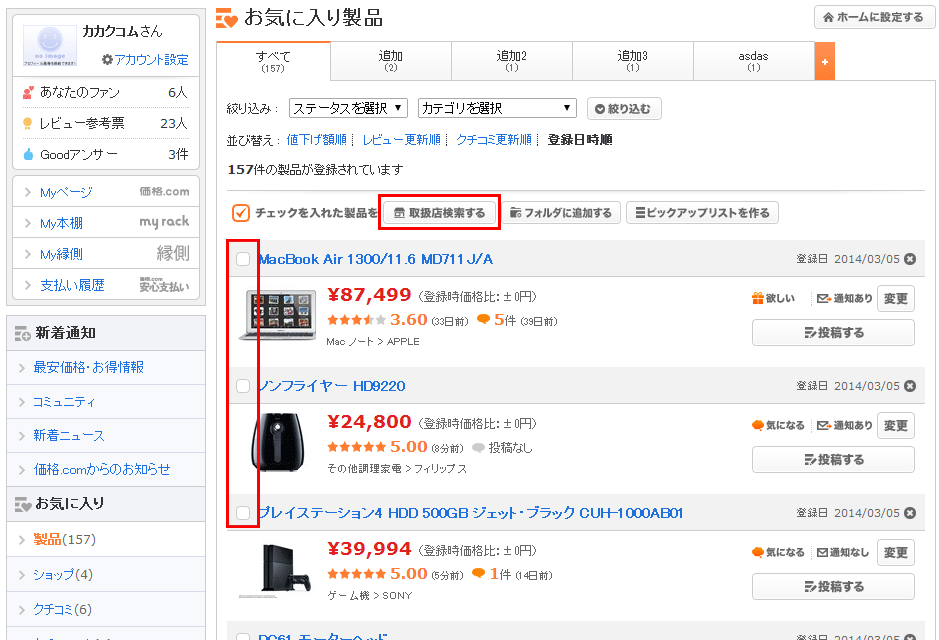Viewport: 939px width, 640px height.
Task: Sort by 値下げ額順
Action: 317,140
